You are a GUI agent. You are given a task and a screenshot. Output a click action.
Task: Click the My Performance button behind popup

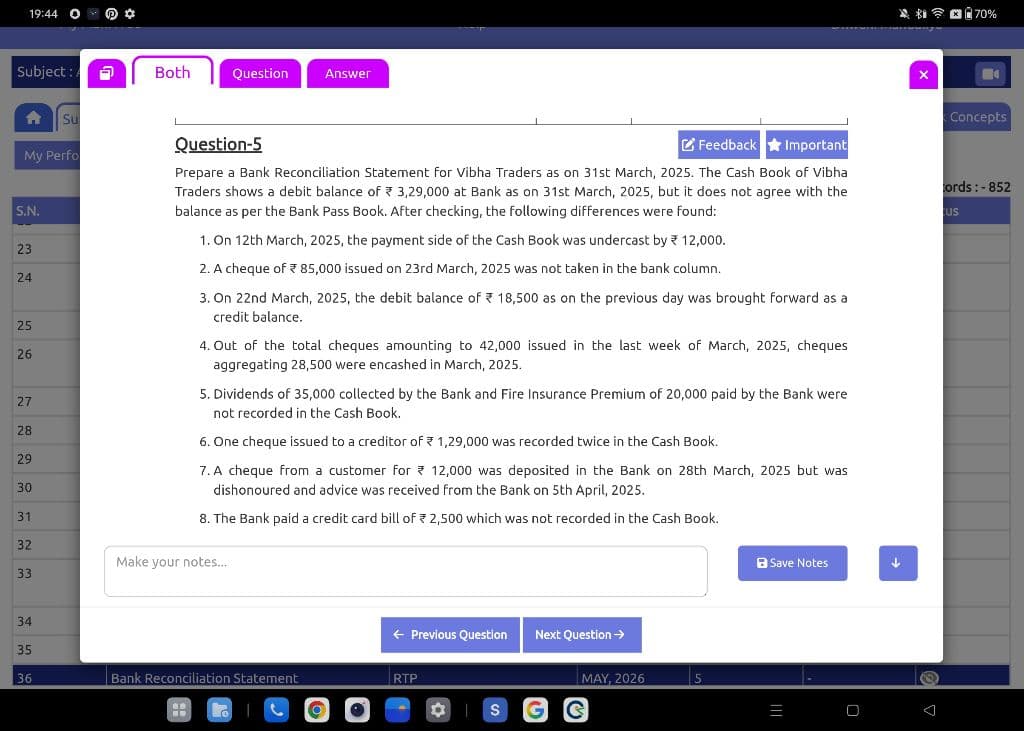(x=47, y=155)
